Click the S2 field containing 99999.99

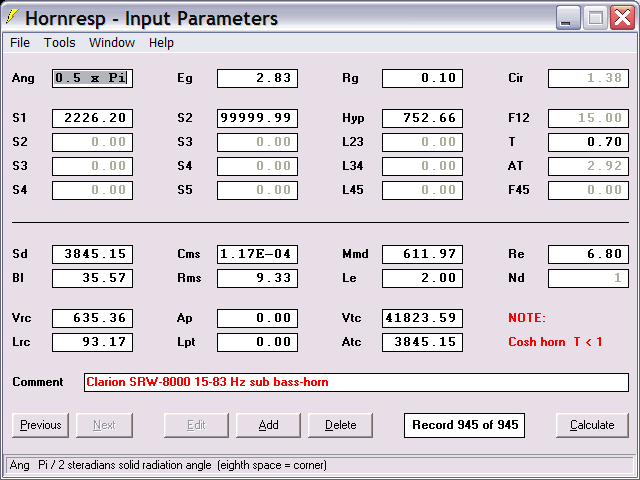tap(258, 118)
